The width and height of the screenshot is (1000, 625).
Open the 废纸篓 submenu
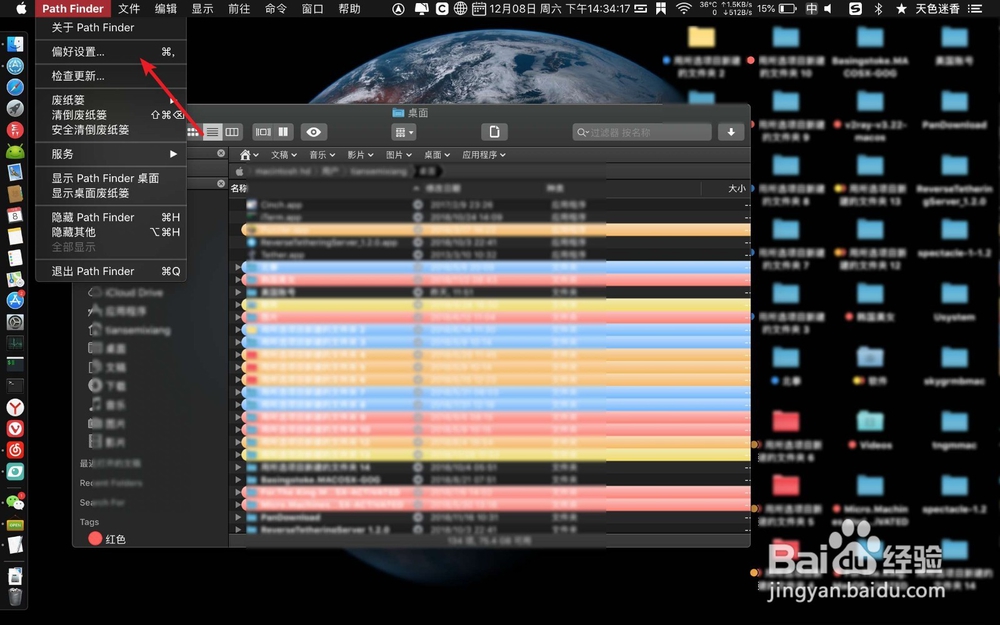point(111,100)
